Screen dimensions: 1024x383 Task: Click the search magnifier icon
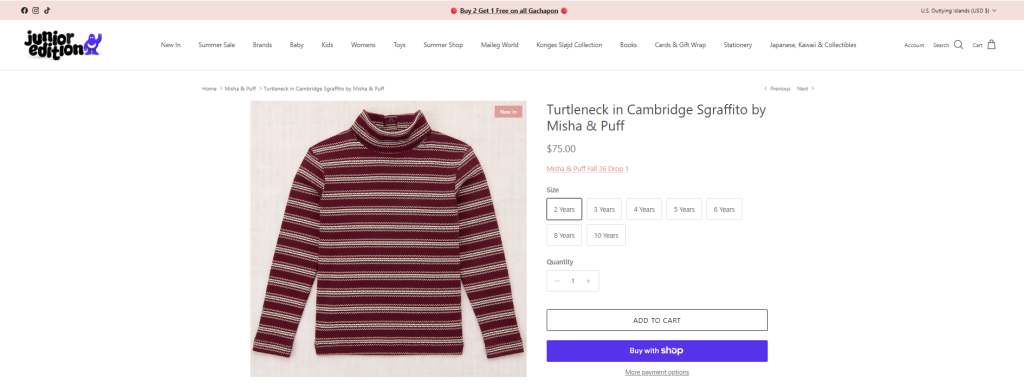(x=958, y=45)
